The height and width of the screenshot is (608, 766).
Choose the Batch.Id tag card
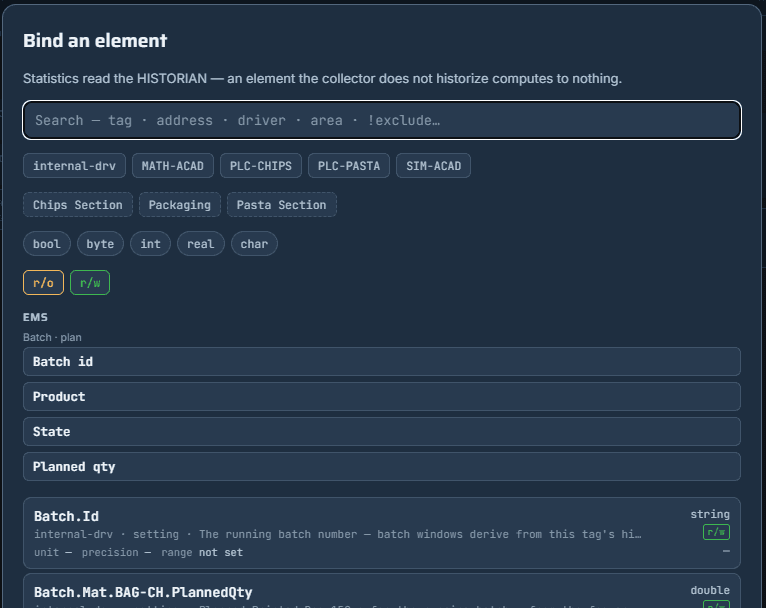coord(382,533)
